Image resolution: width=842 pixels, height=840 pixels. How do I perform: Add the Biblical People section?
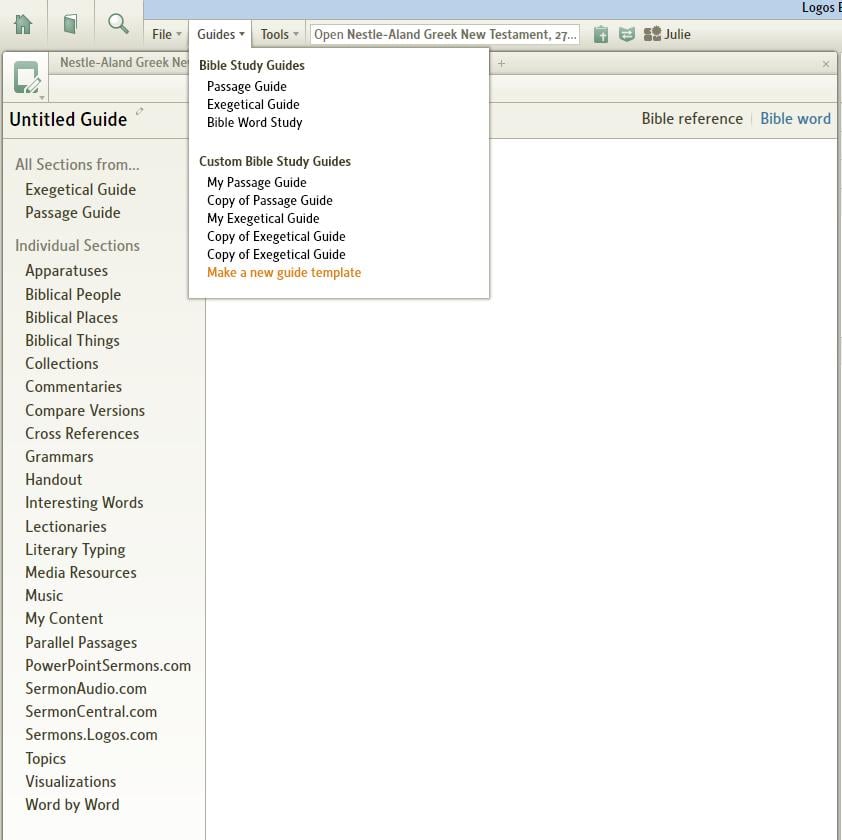point(72,294)
